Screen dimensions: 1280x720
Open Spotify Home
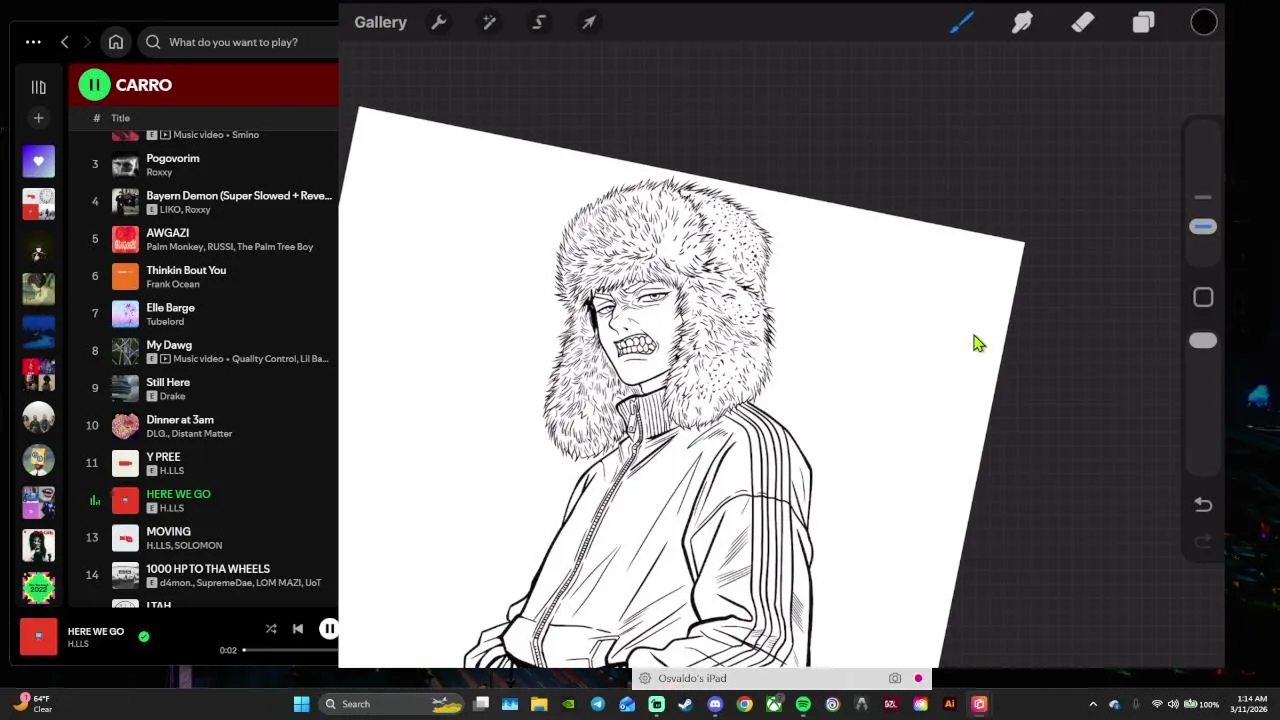(116, 42)
